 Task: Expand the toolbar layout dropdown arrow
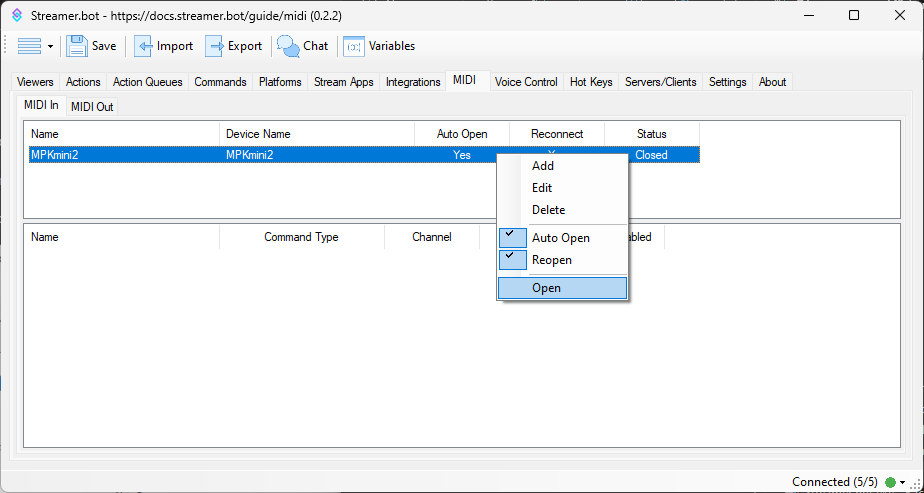[x=50, y=47]
